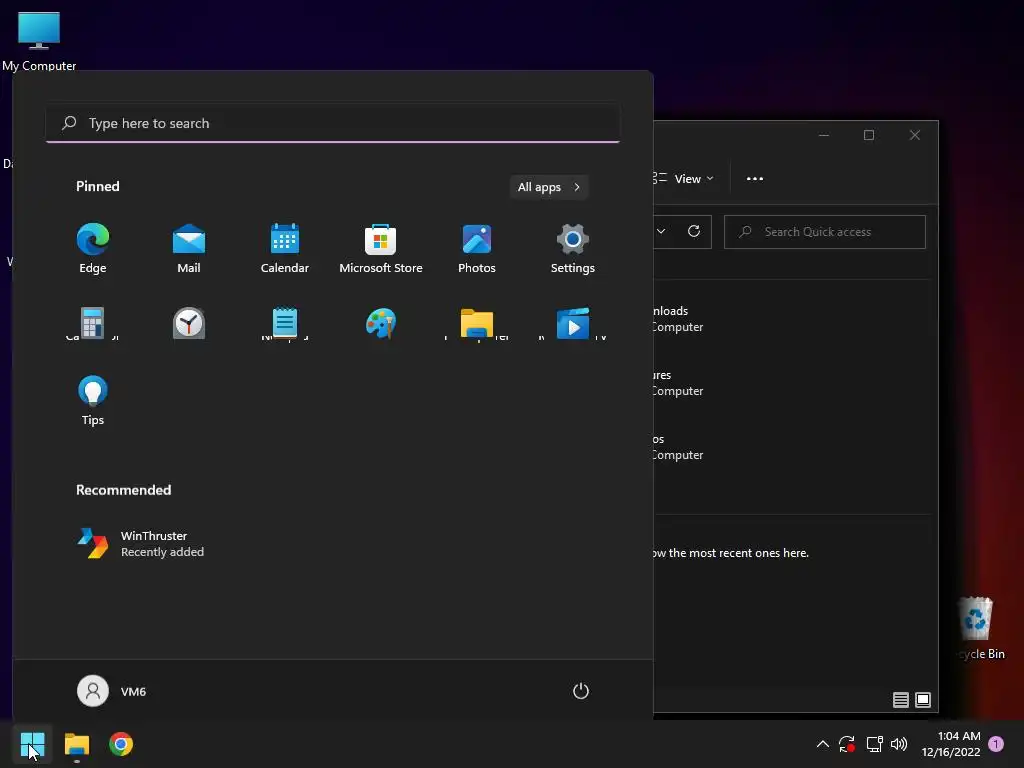Close the File Explorer window
This screenshot has height=768, width=1024.
(915, 135)
